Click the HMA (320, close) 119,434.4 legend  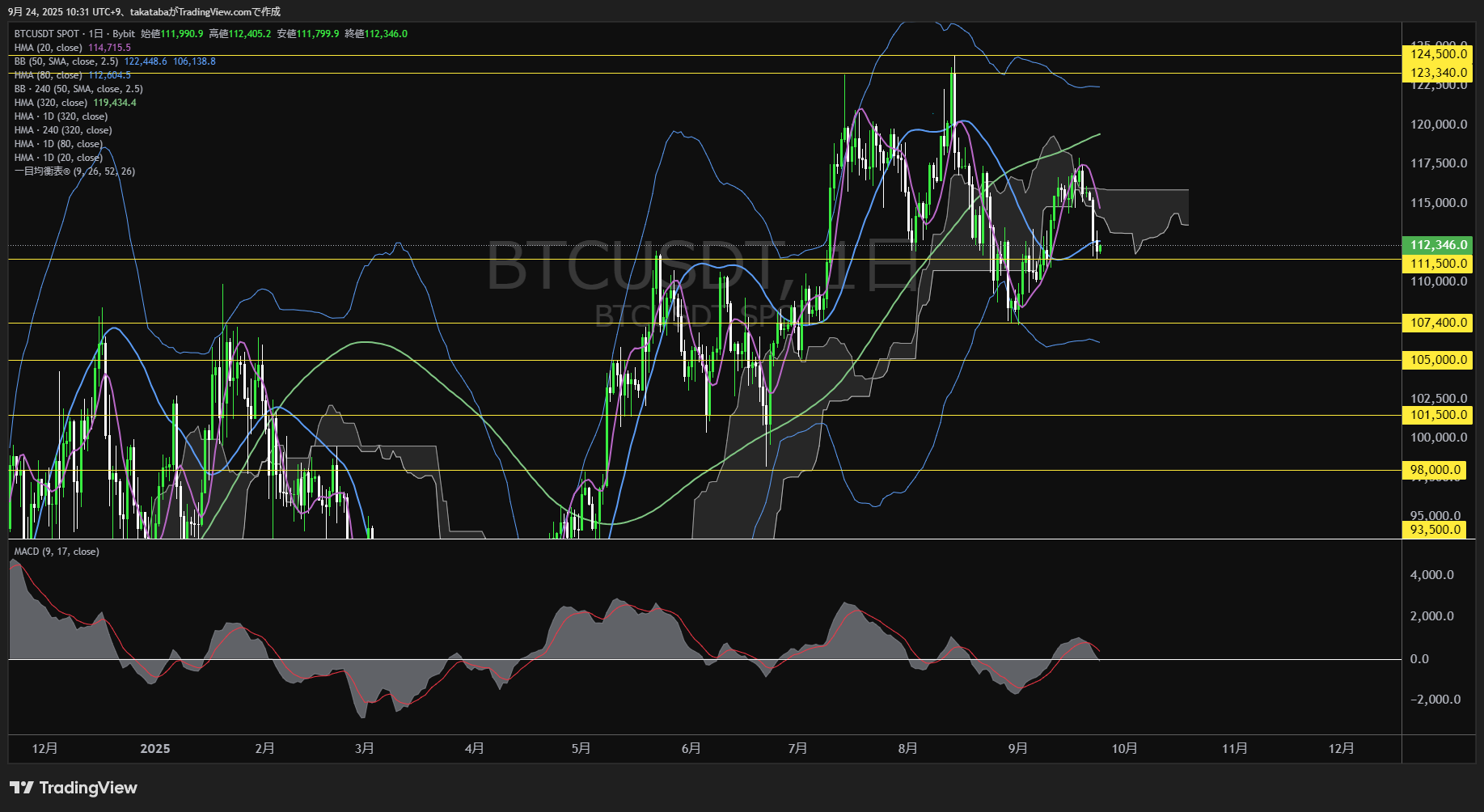[75, 103]
